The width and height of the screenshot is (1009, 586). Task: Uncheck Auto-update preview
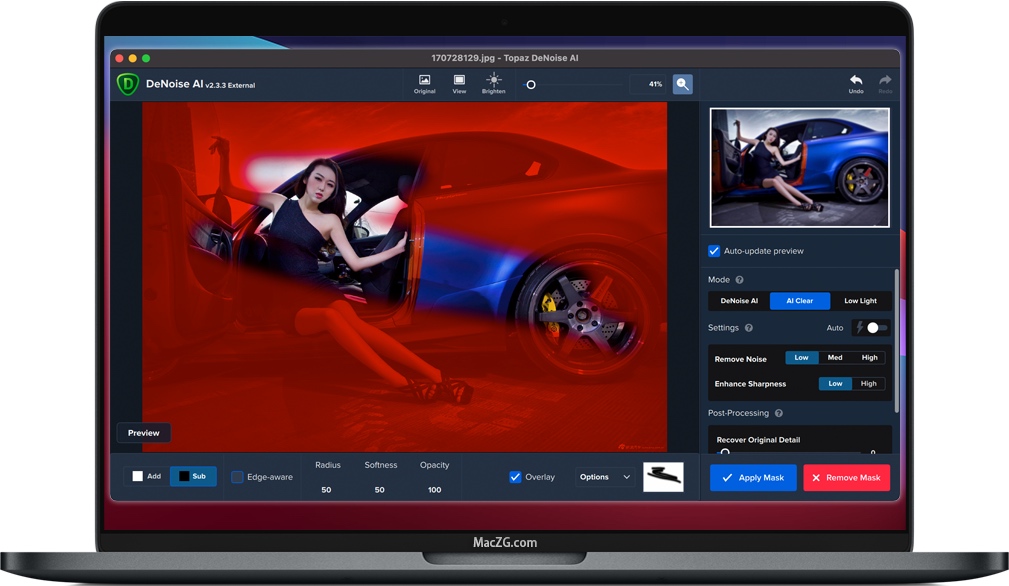click(x=713, y=251)
